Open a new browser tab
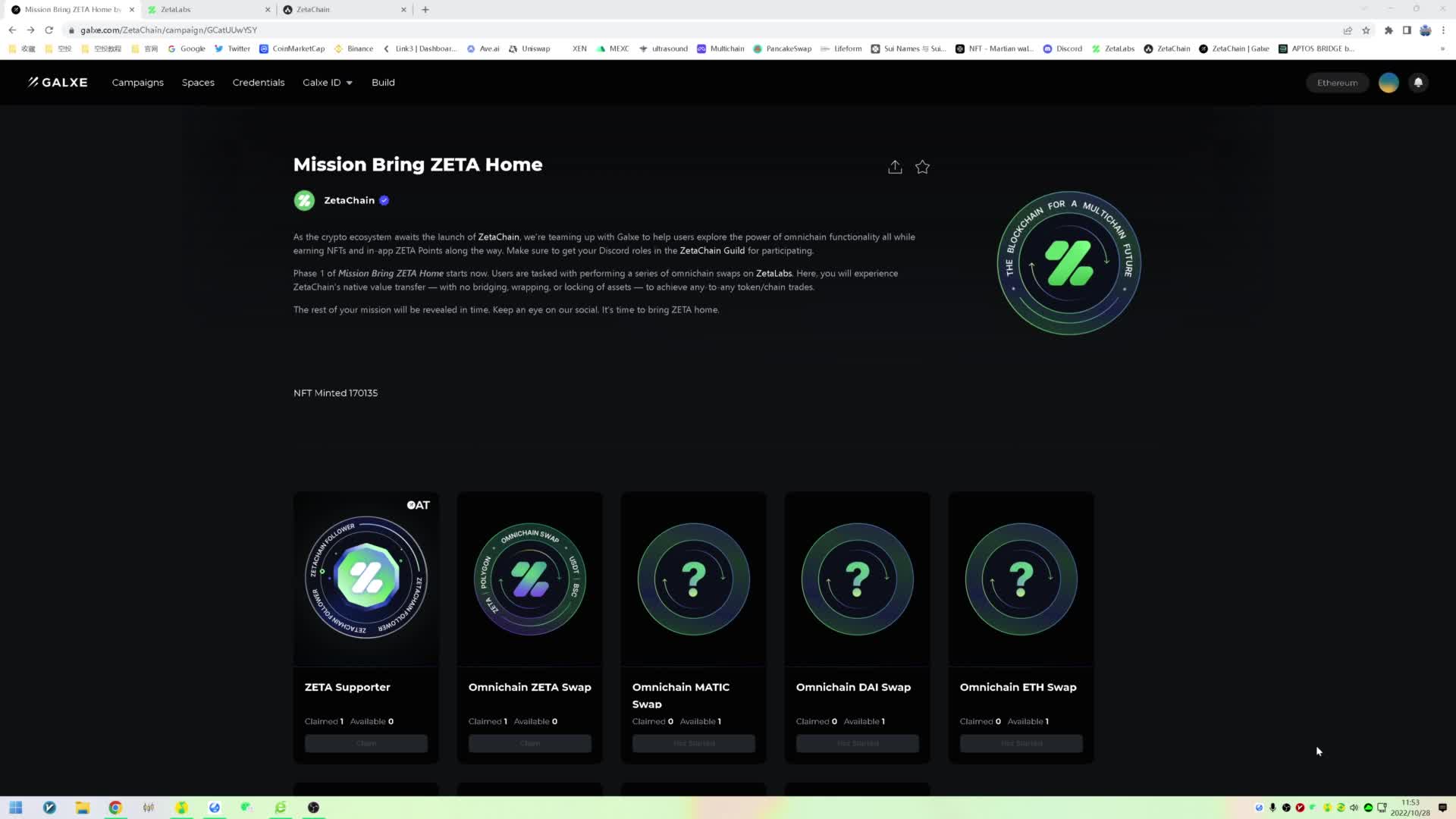 [x=425, y=10]
